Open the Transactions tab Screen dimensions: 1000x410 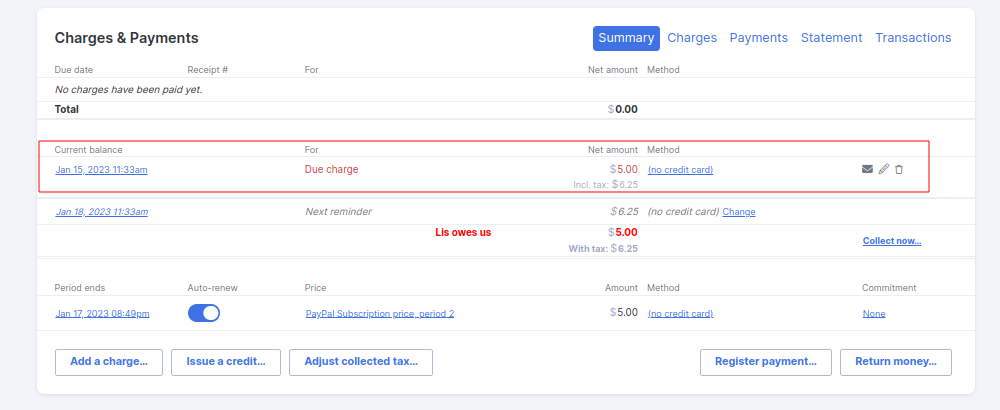(x=913, y=38)
